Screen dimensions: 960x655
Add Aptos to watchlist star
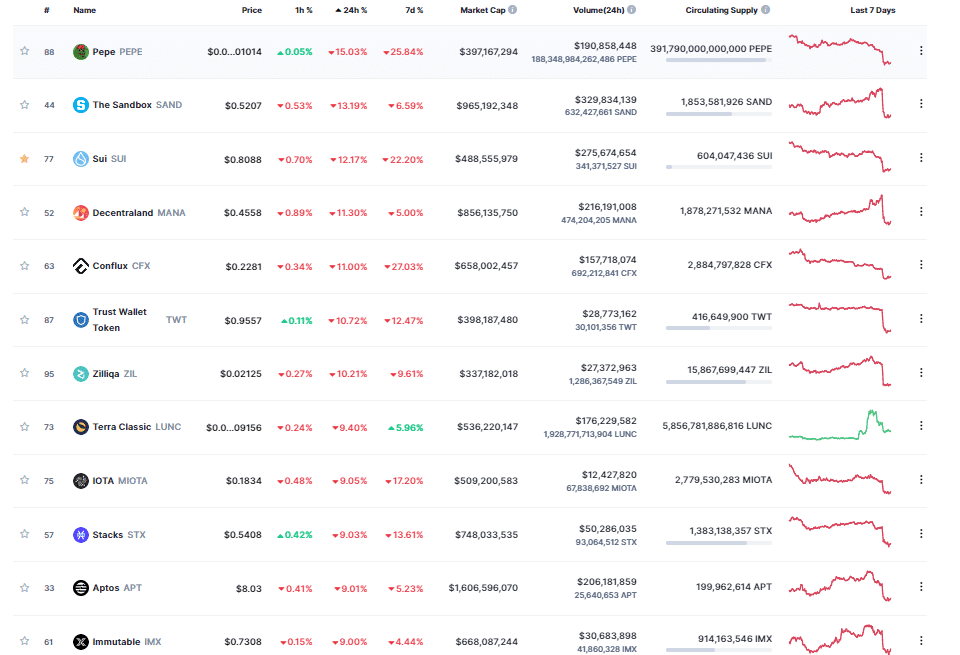click(24, 588)
